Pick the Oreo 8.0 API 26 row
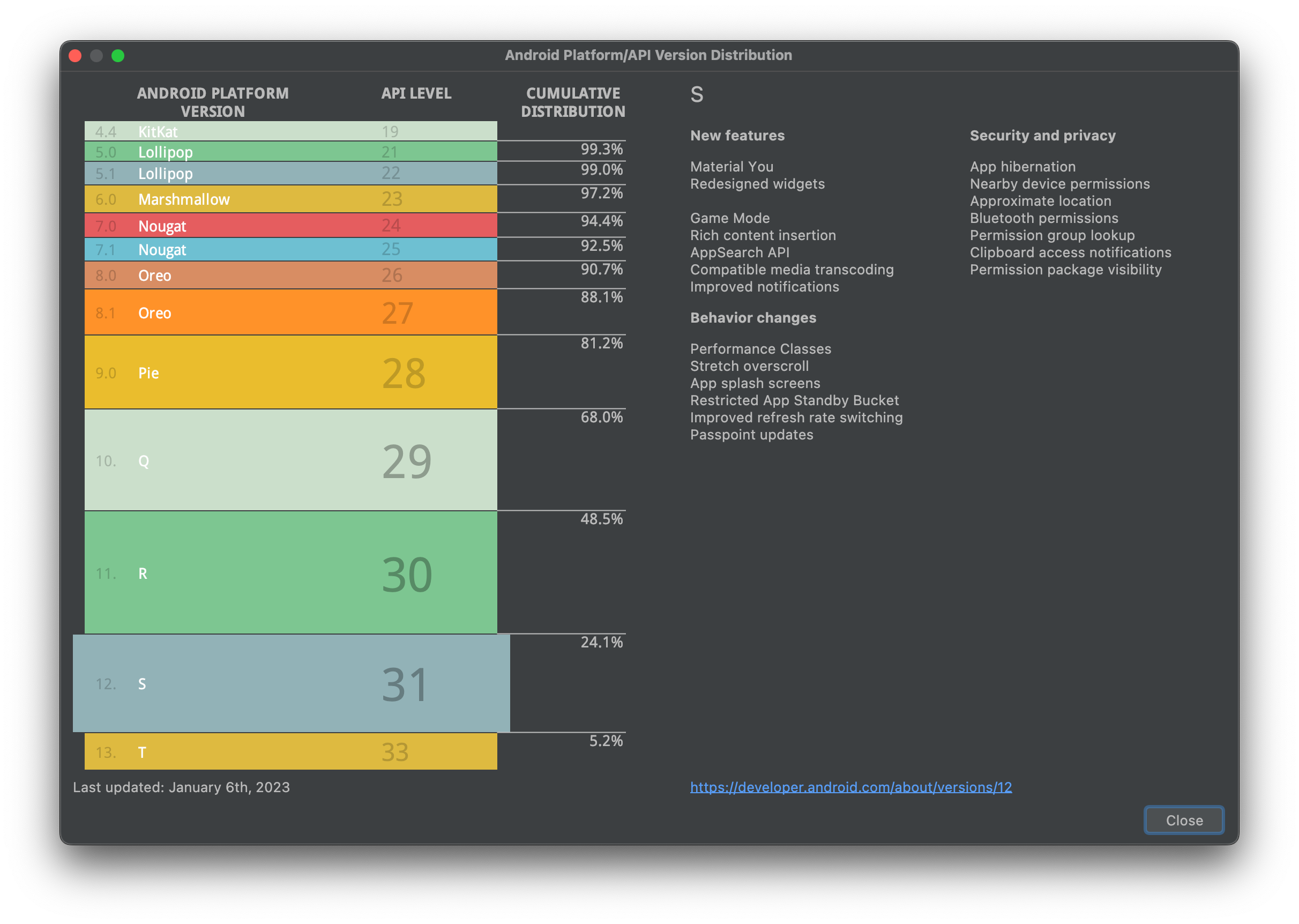The width and height of the screenshot is (1299, 924). [x=290, y=275]
